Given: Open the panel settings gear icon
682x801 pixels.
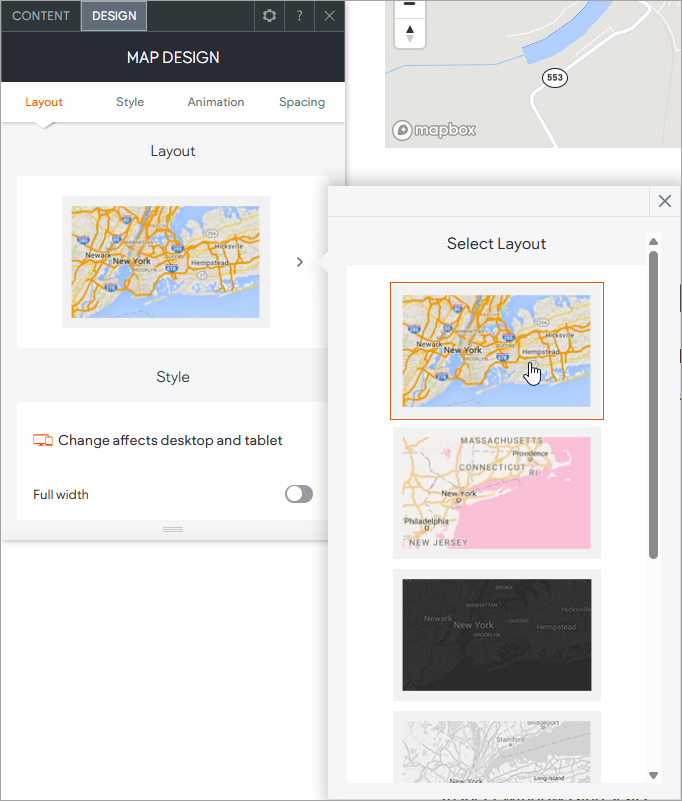Looking at the screenshot, I should [x=268, y=16].
